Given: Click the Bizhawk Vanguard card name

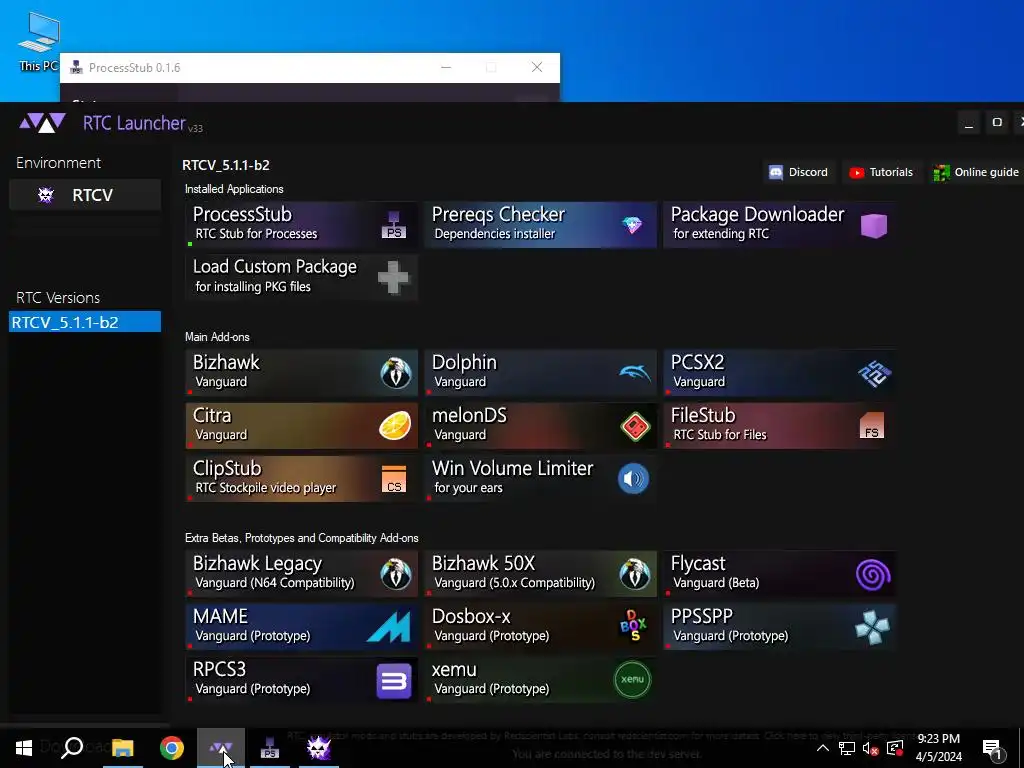Looking at the screenshot, I should point(226,362).
